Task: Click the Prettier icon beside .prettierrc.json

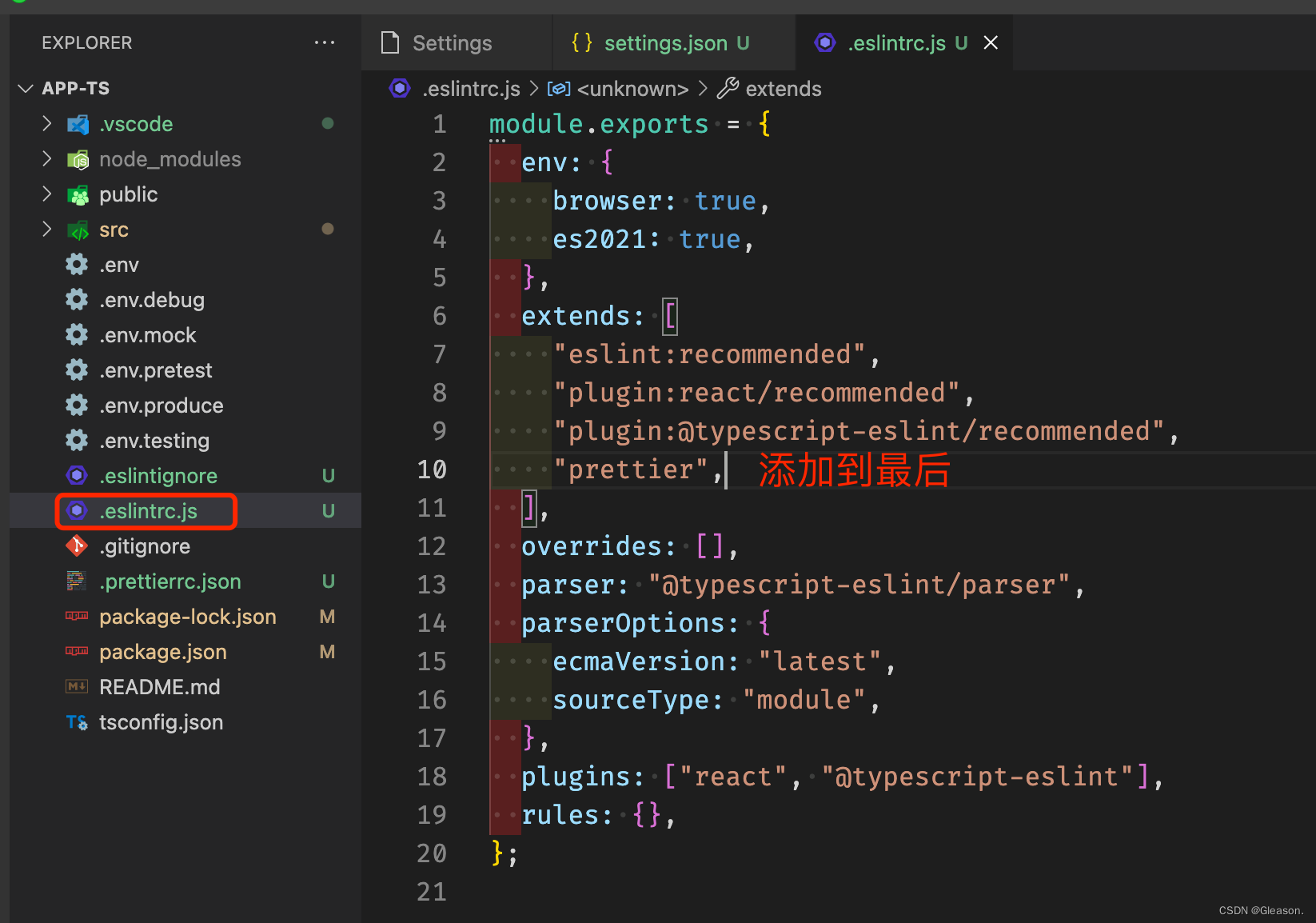Action: 77,581
